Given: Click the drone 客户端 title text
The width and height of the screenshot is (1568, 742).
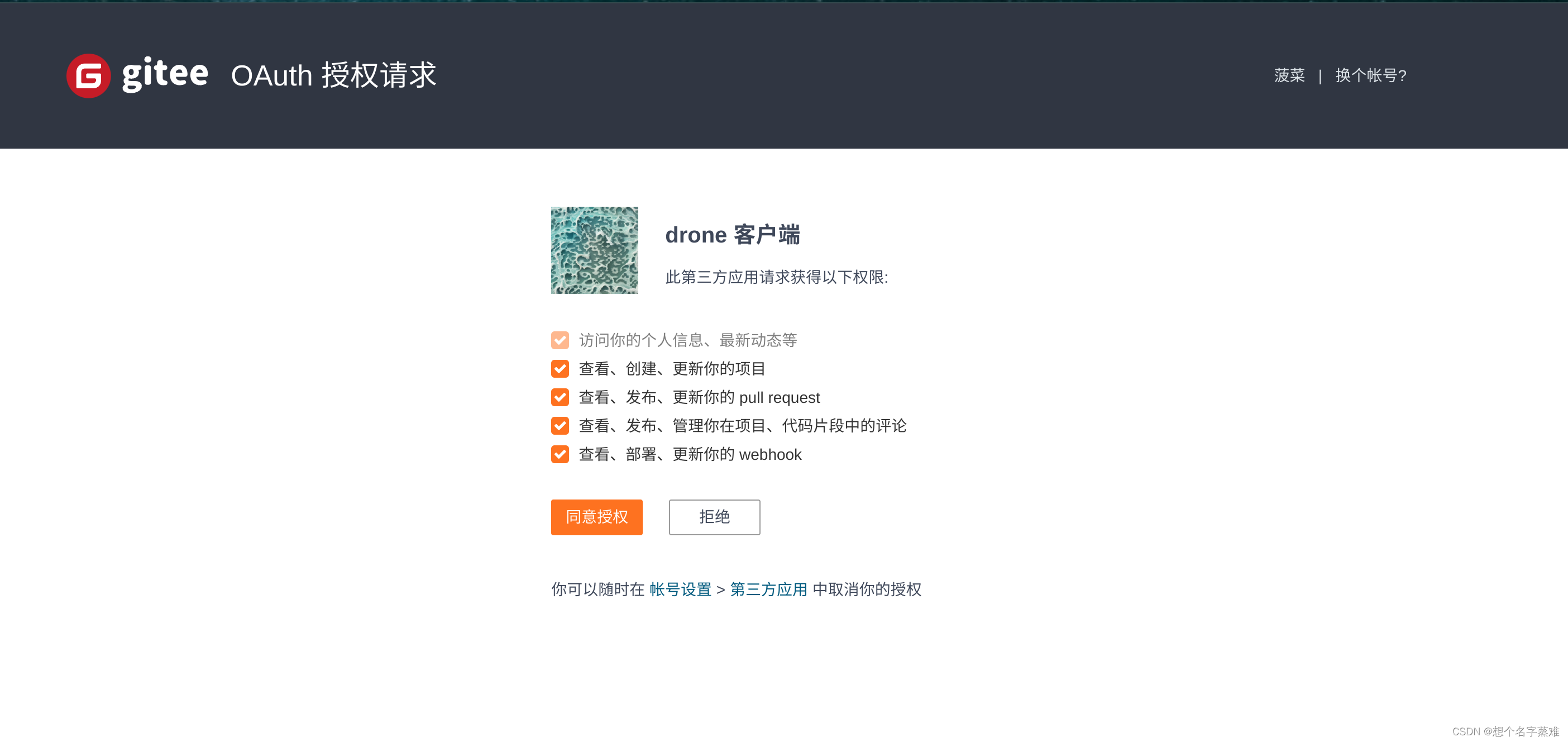Looking at the screenshot, I should point(732,235).
